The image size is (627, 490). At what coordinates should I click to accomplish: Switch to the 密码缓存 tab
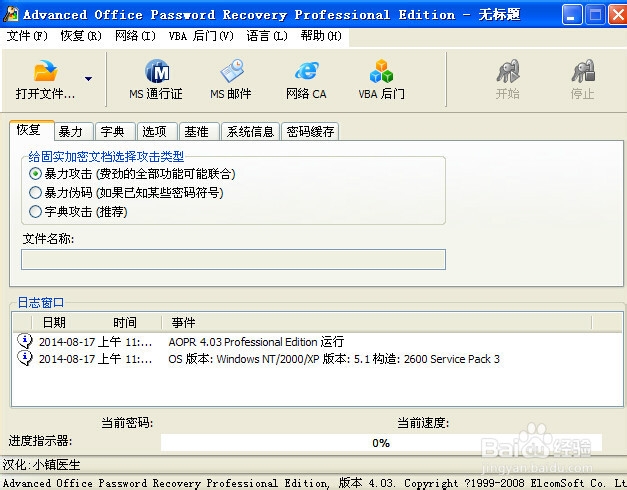tap(310, 132)
